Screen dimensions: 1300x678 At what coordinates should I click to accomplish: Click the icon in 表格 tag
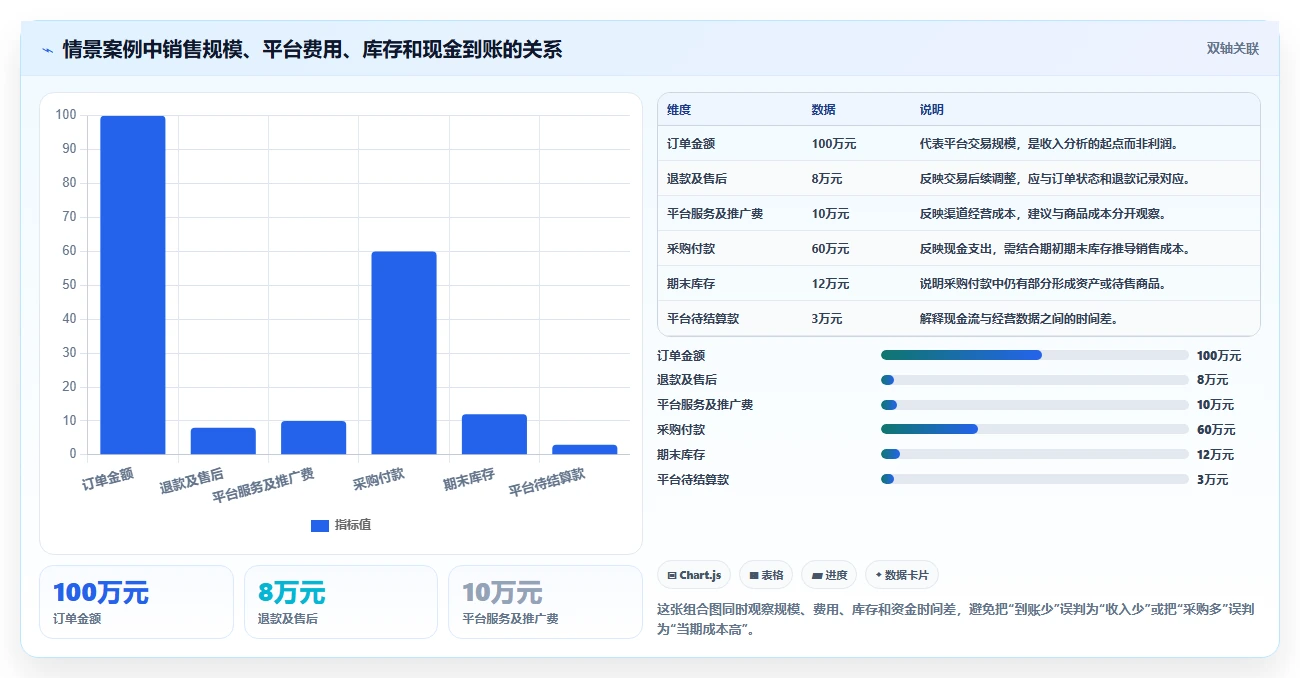tap(754, 576)
